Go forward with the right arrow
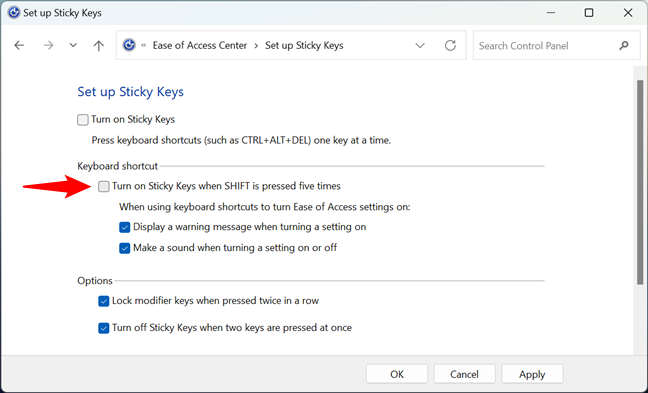The image size is (648, 393). pyautogui.click(x=48, y=45)
